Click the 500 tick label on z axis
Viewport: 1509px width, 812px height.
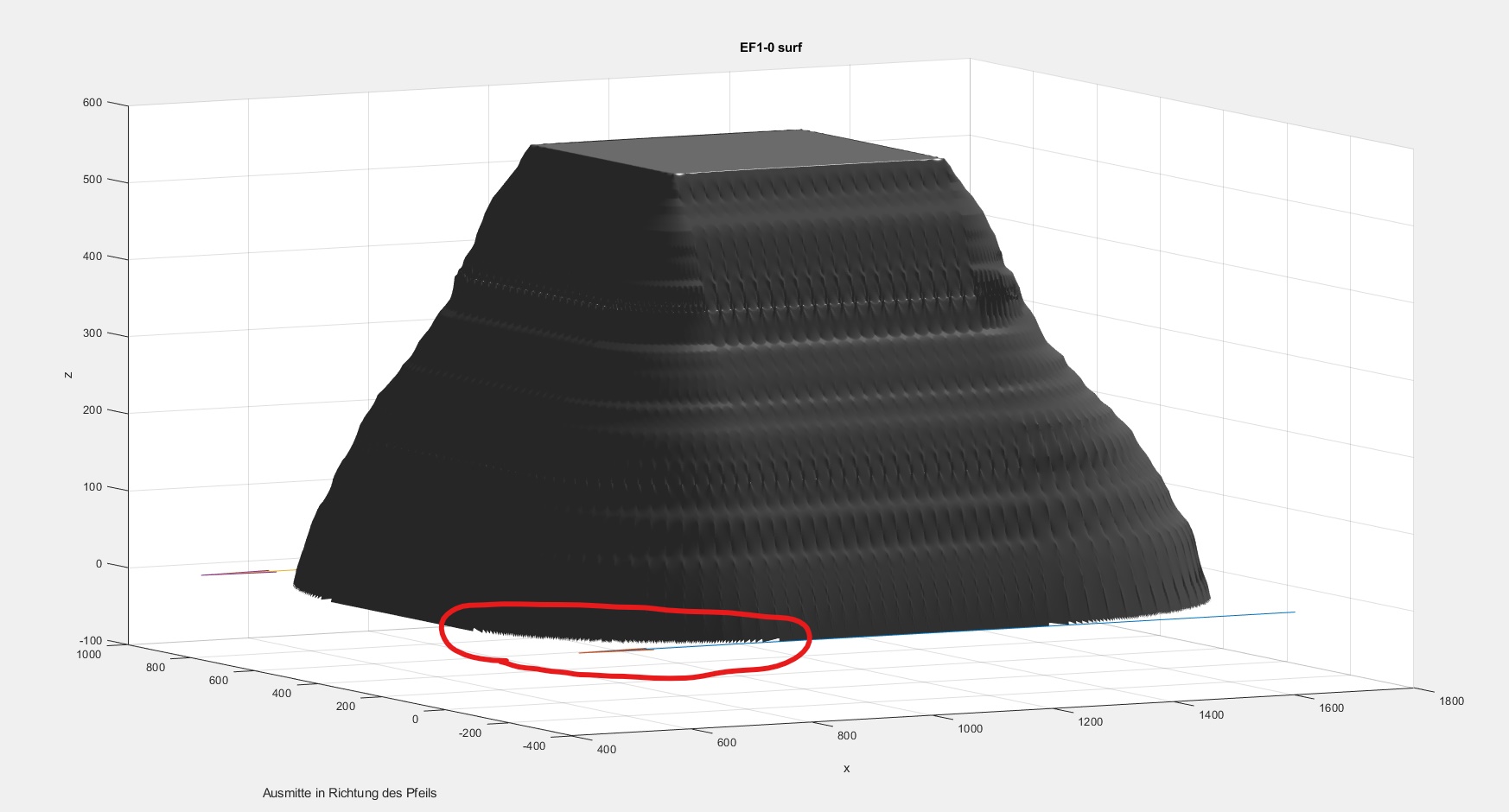[x=92, y=180]
